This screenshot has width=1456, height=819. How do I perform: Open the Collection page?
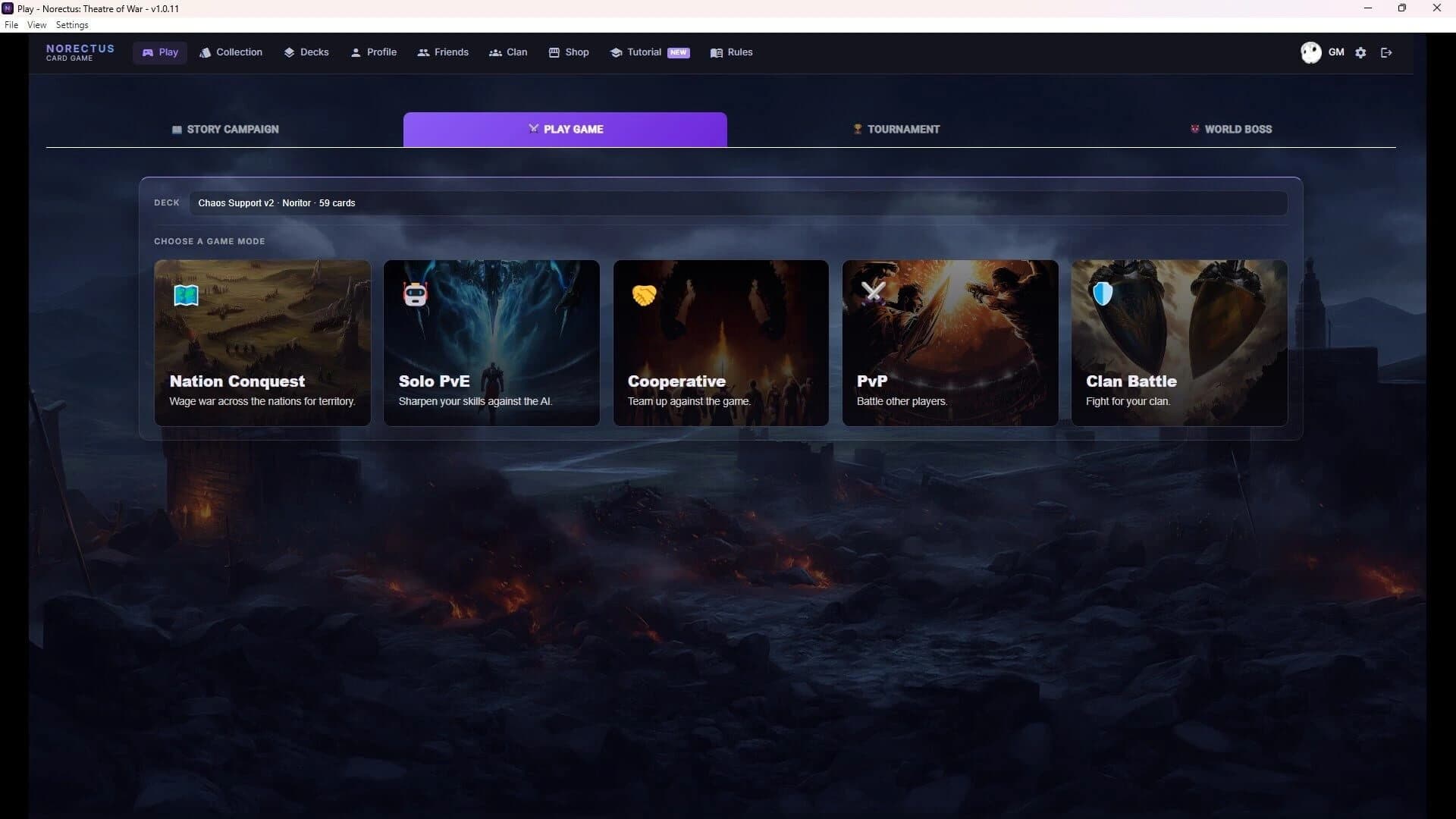click(231, 52)
